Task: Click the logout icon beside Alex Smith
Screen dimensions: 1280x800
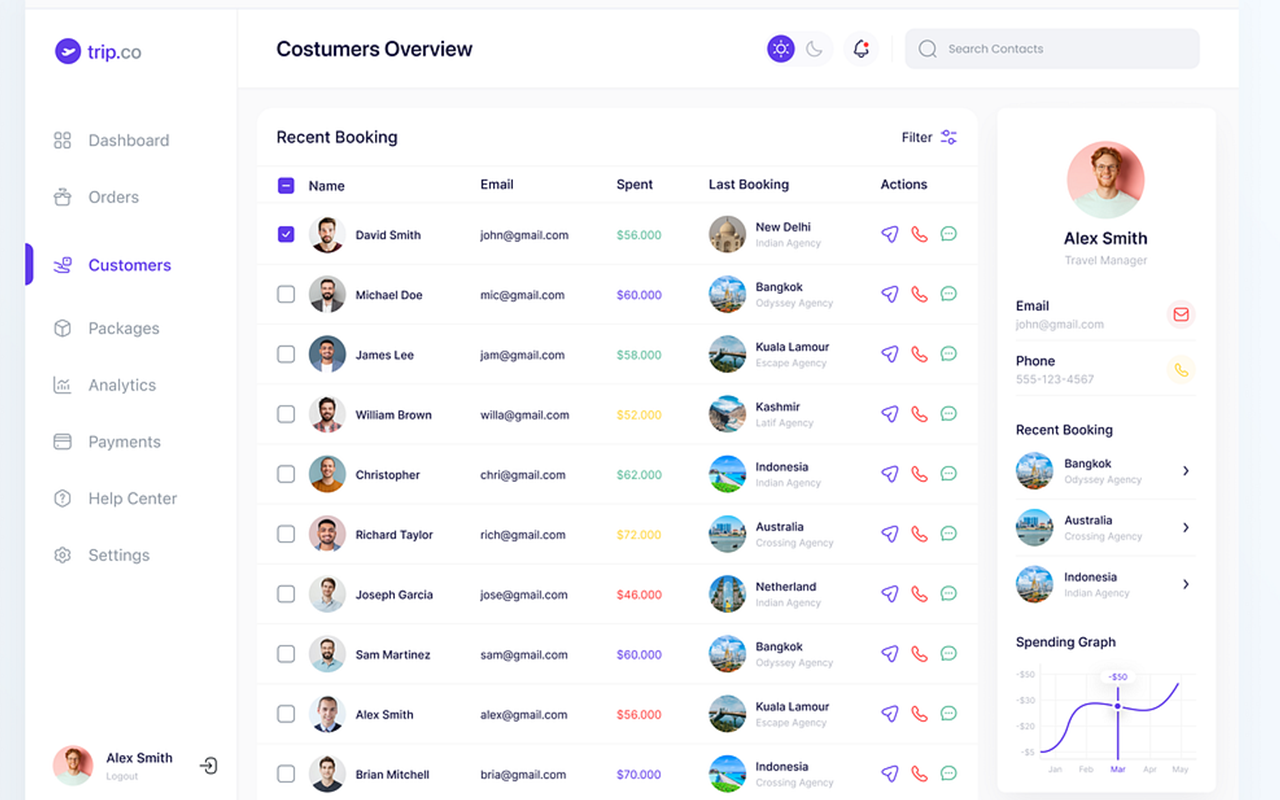Action: pyautogui.click(x=208, y=766)
